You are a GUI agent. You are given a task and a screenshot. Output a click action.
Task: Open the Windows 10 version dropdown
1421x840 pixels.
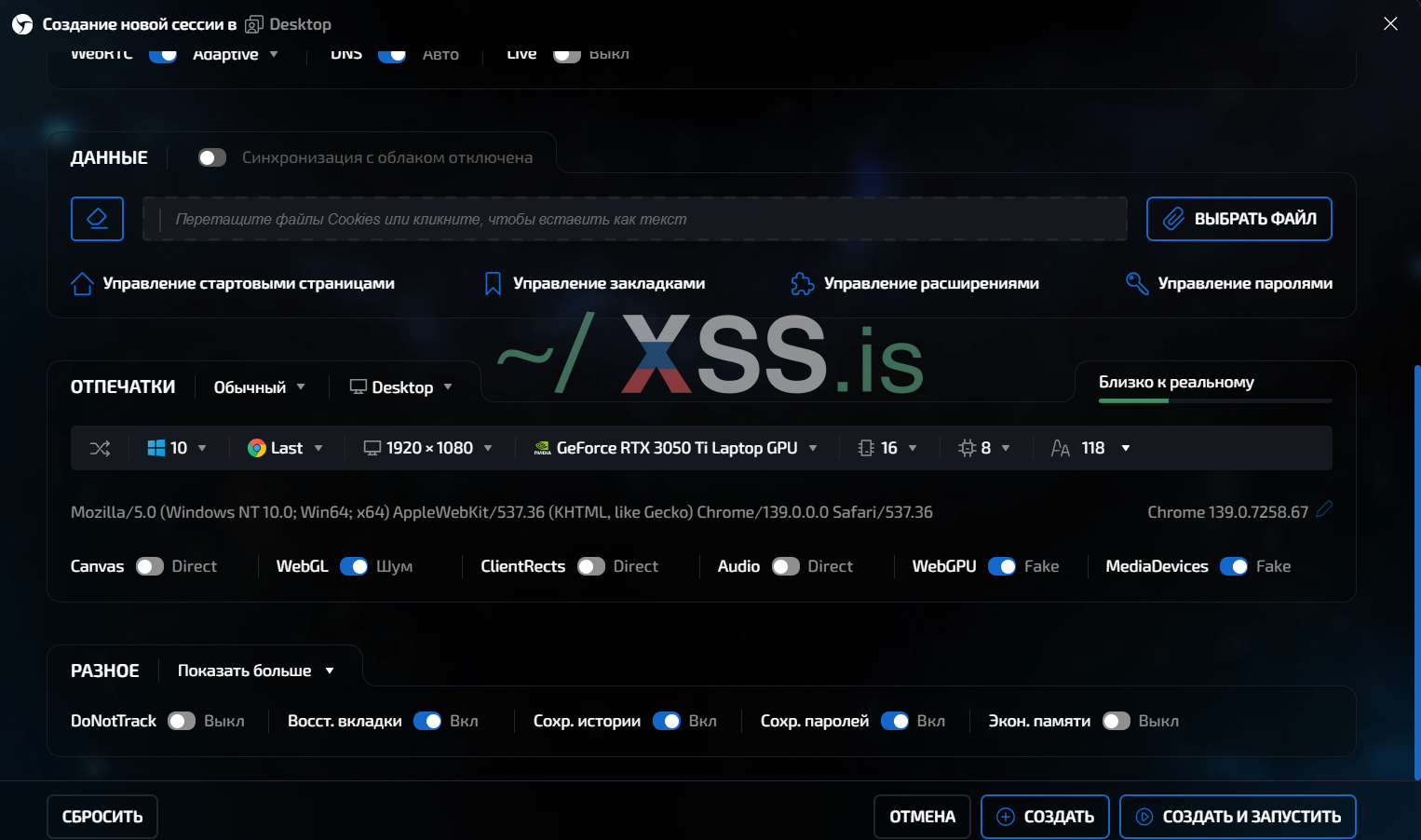(177, 448)
